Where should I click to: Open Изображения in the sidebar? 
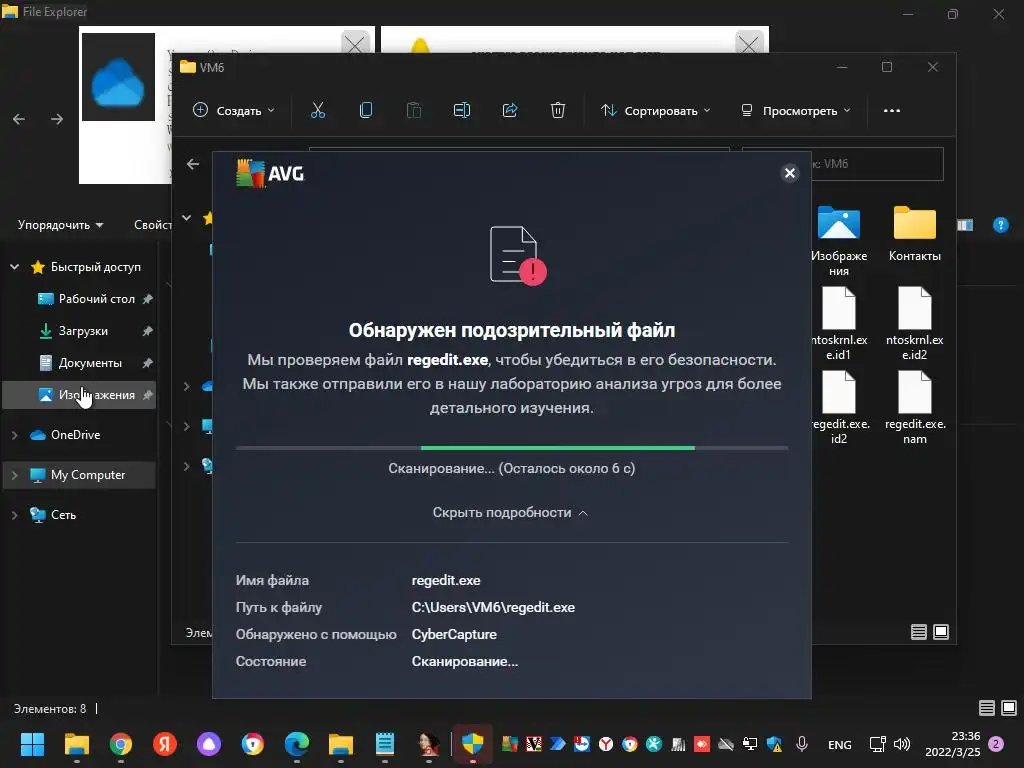[x=80, y=394]
